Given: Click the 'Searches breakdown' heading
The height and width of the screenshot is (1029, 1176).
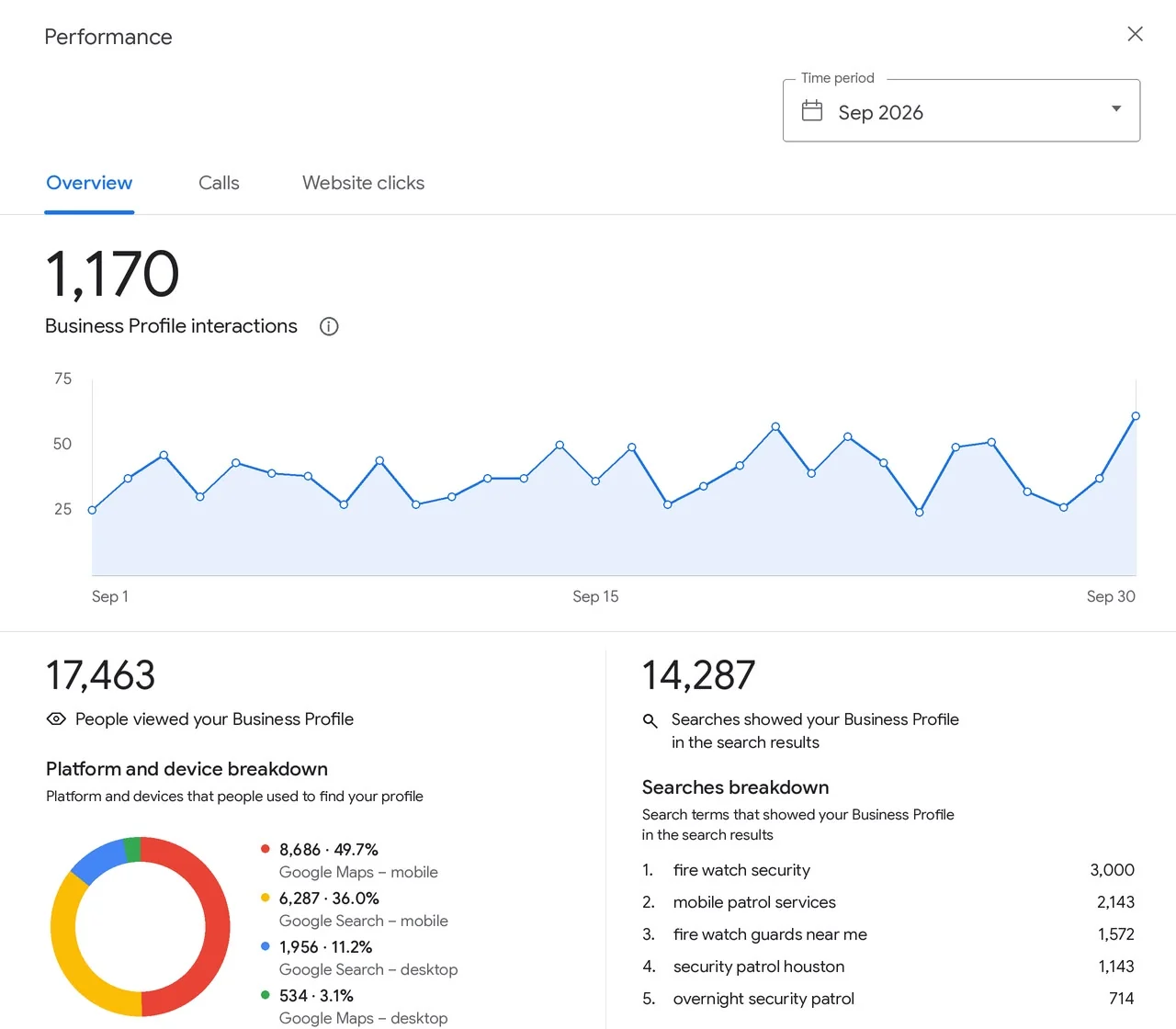Looking at the screenshot, I should pyautogui.click(x=735, y=787).
